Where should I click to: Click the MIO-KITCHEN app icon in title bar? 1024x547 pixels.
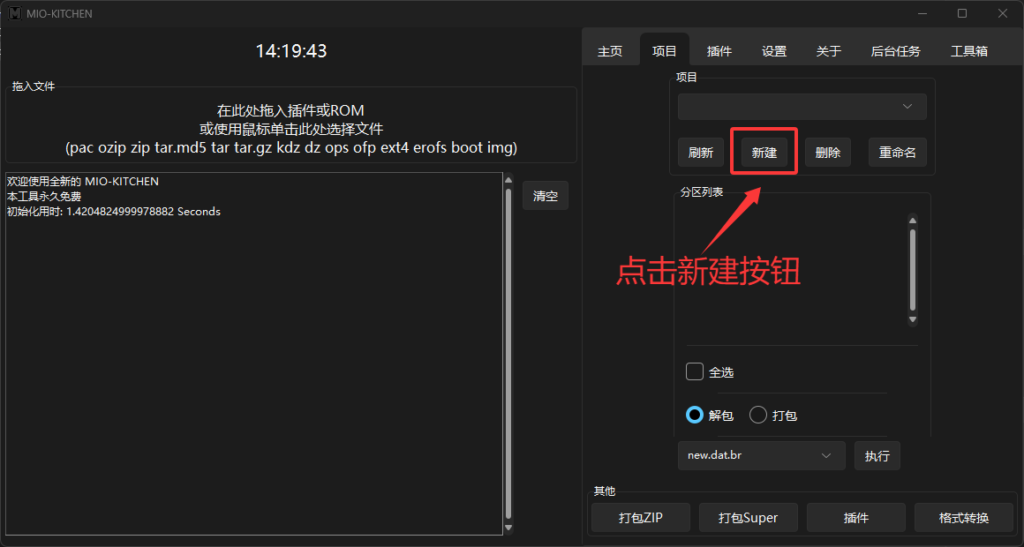click(x=14, y=13)
